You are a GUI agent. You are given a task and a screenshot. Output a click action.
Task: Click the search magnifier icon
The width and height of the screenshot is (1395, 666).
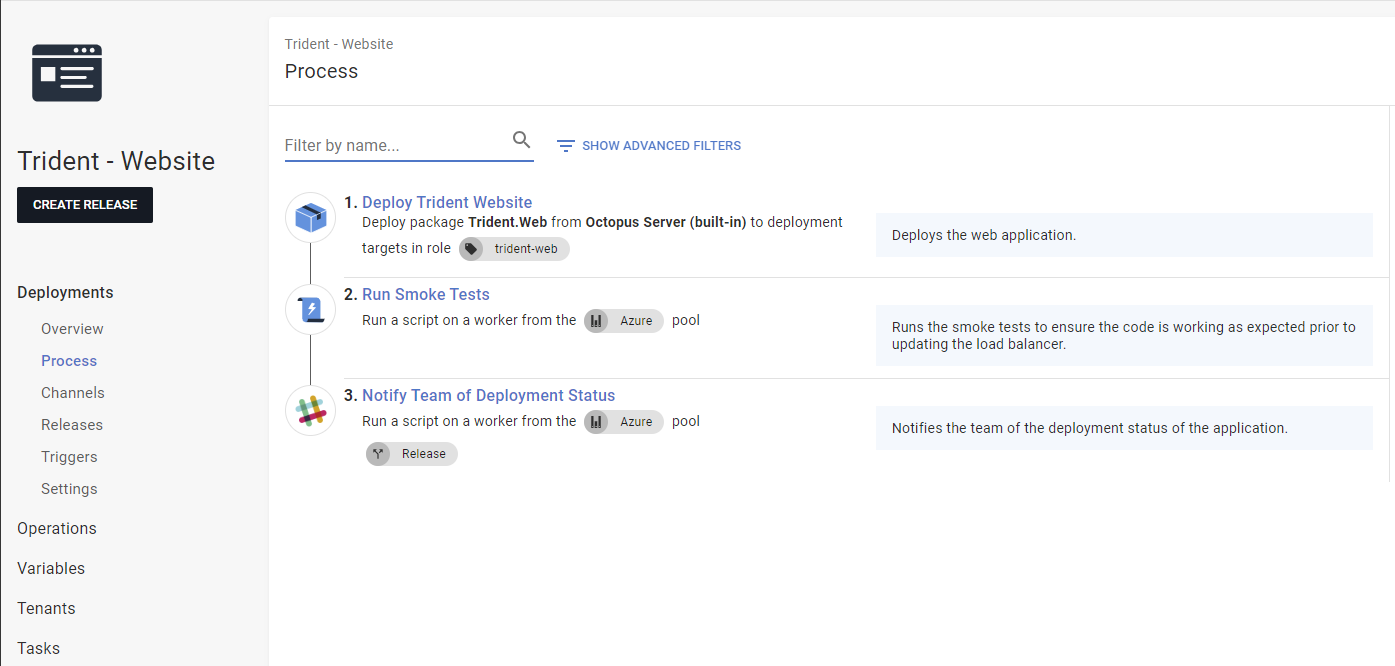(521, 140)
